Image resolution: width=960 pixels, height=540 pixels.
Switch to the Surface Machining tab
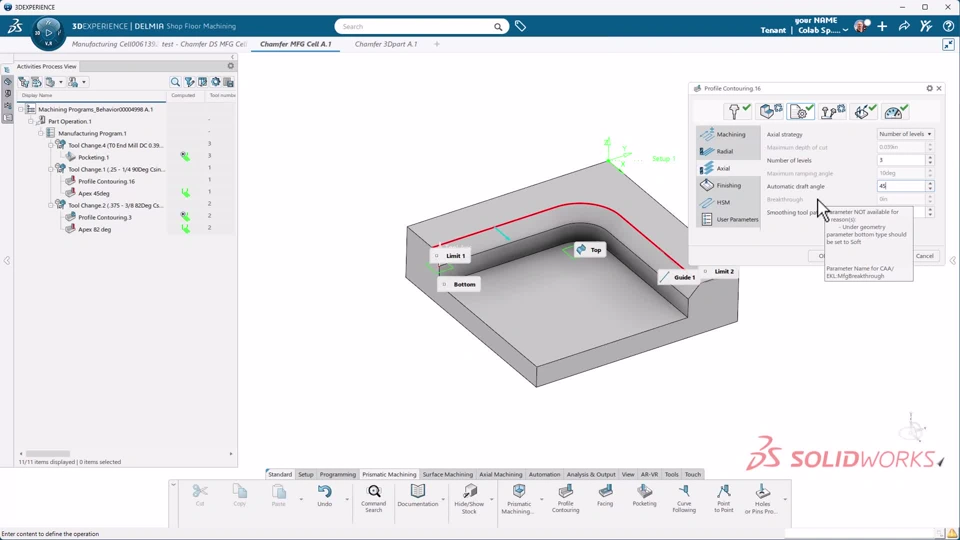click(x=447, y=474)
